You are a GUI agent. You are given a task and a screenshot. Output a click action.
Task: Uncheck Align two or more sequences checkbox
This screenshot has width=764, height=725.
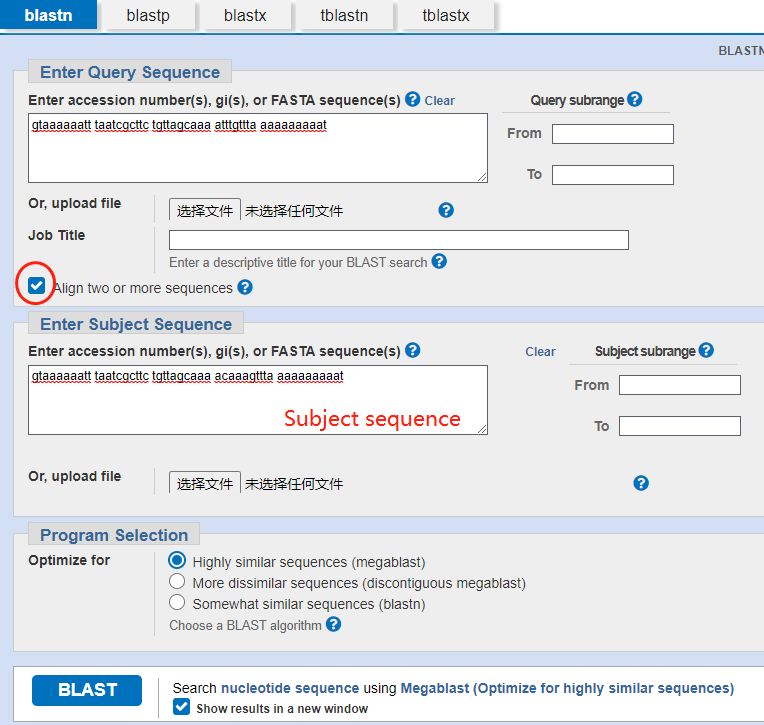coord(37,285)
